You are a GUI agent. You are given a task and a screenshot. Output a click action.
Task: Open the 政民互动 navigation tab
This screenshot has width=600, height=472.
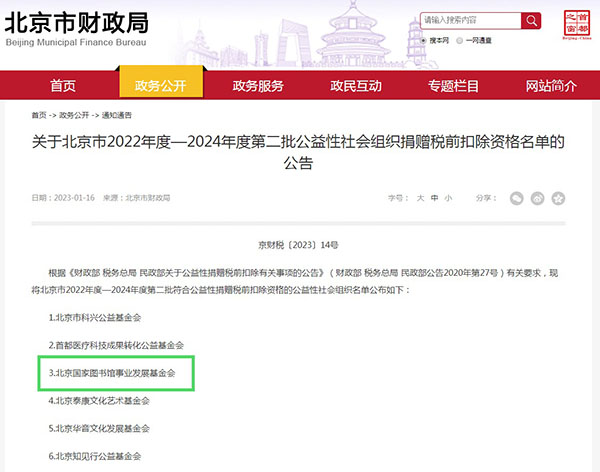click(356, 86)
